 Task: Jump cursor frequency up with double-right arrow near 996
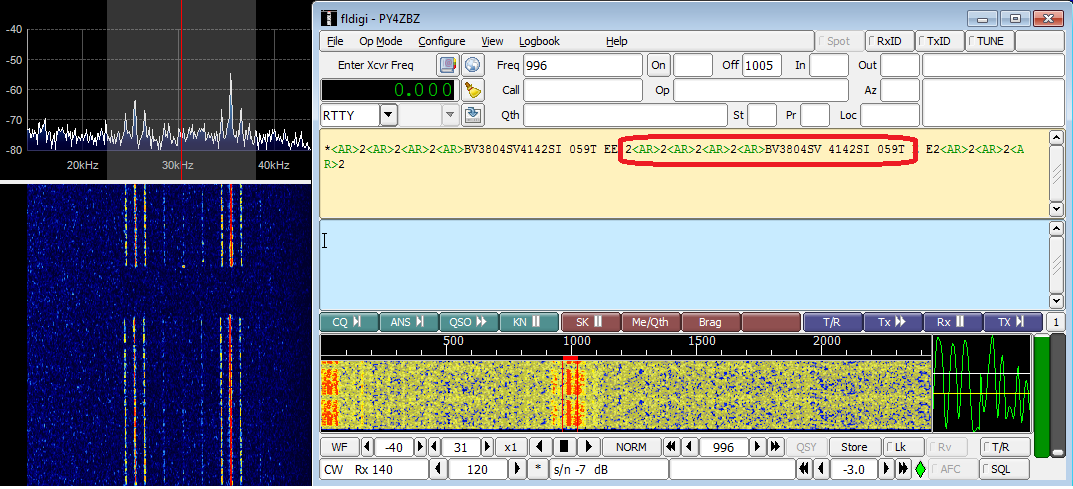tap(775, 447)
